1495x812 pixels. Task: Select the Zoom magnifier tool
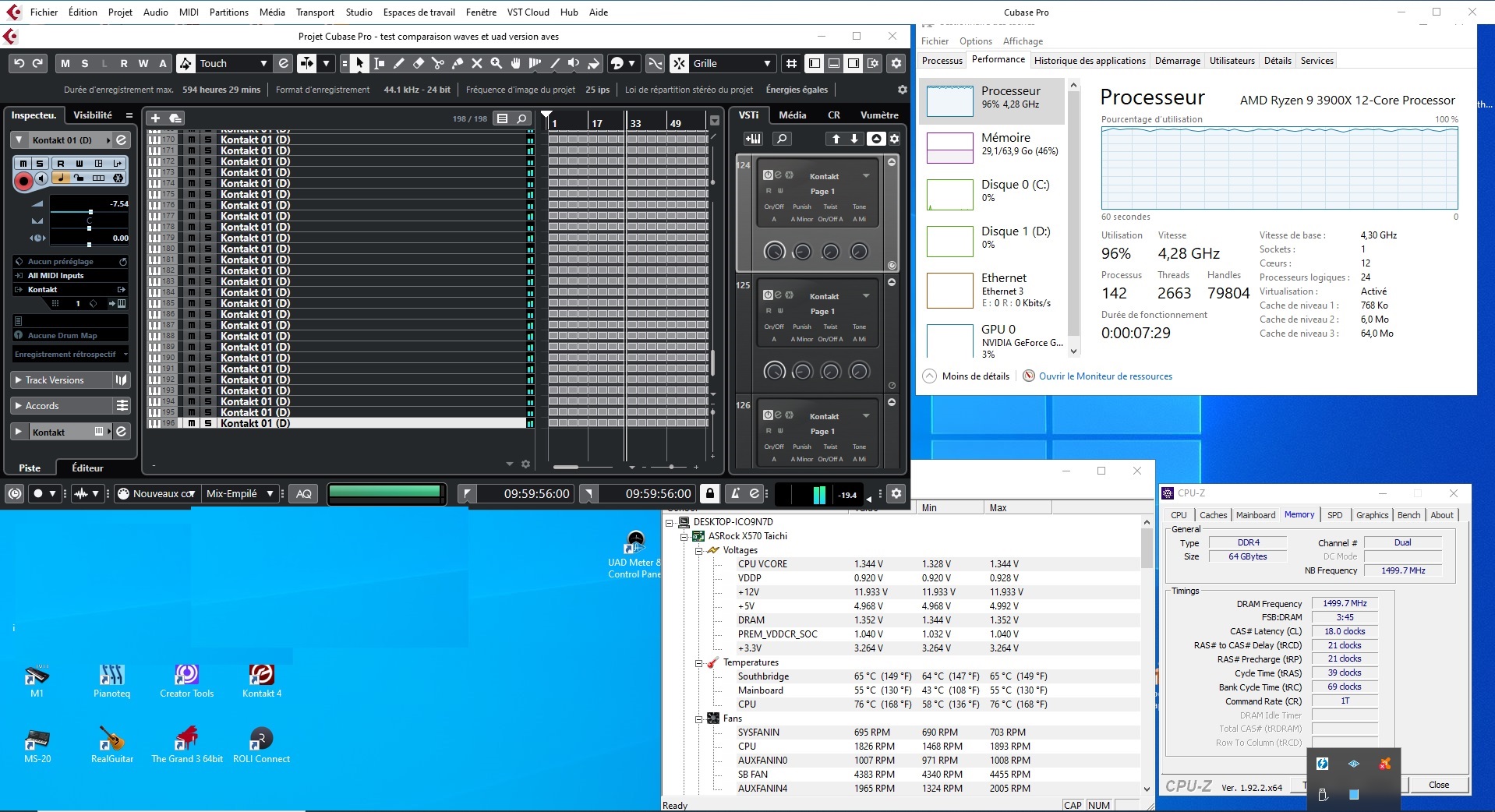click(x=497, y=63)
